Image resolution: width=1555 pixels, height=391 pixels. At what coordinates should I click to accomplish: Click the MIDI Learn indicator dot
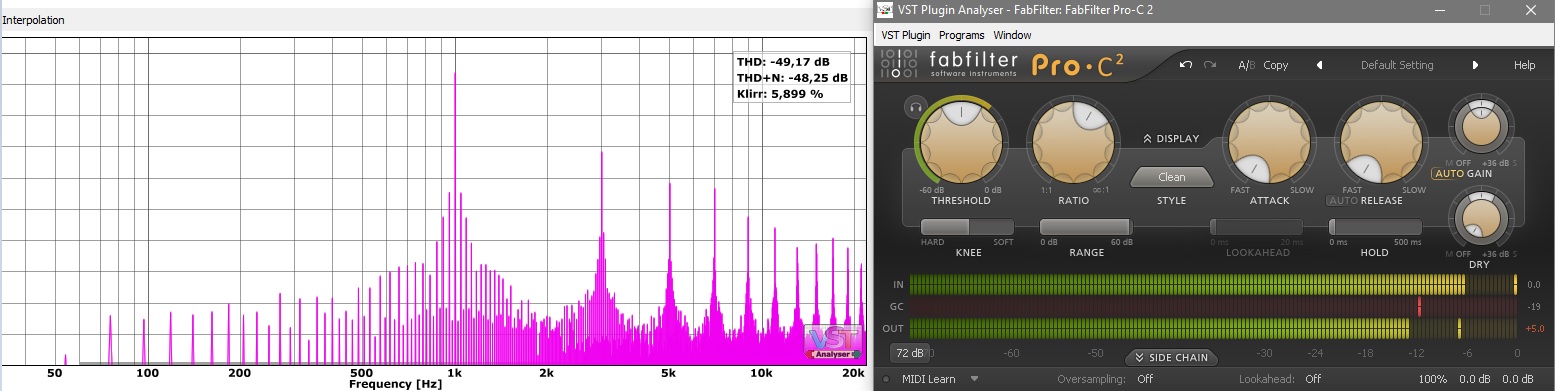pos(886,379)
